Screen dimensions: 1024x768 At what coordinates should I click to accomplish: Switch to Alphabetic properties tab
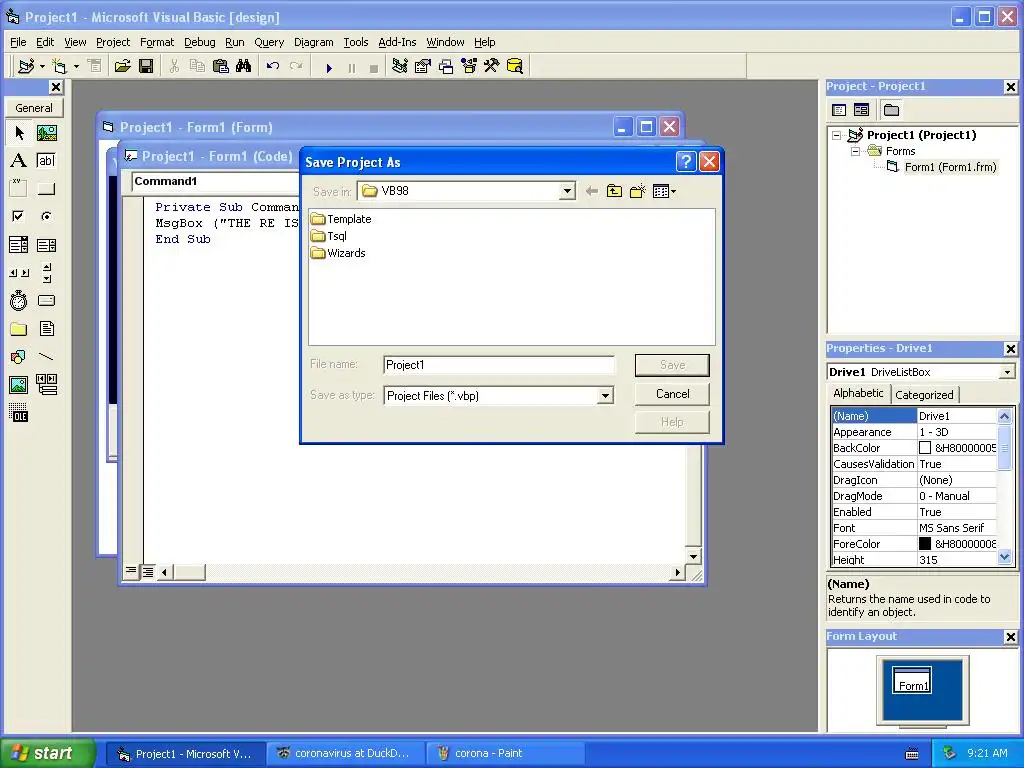858,393
